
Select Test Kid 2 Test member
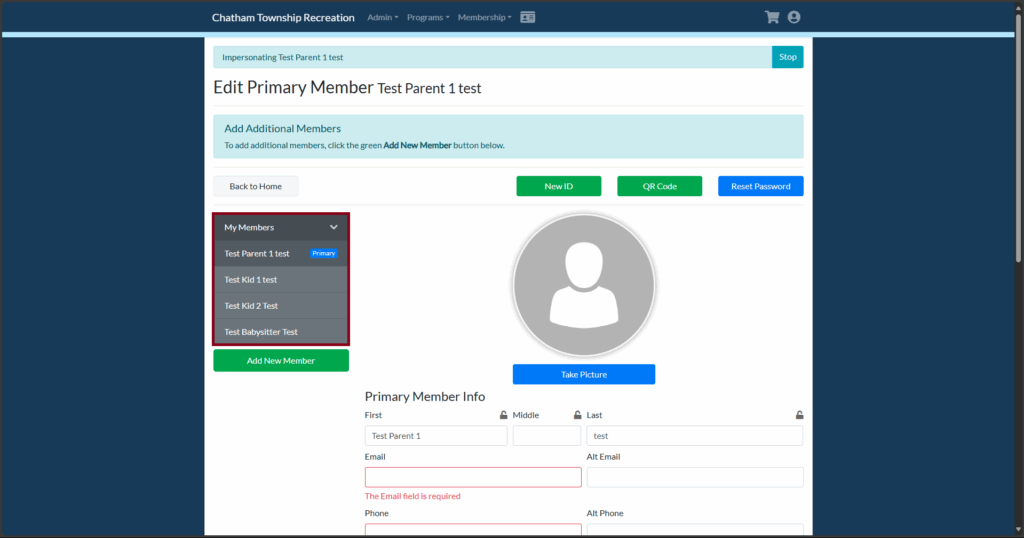[281, 306]
